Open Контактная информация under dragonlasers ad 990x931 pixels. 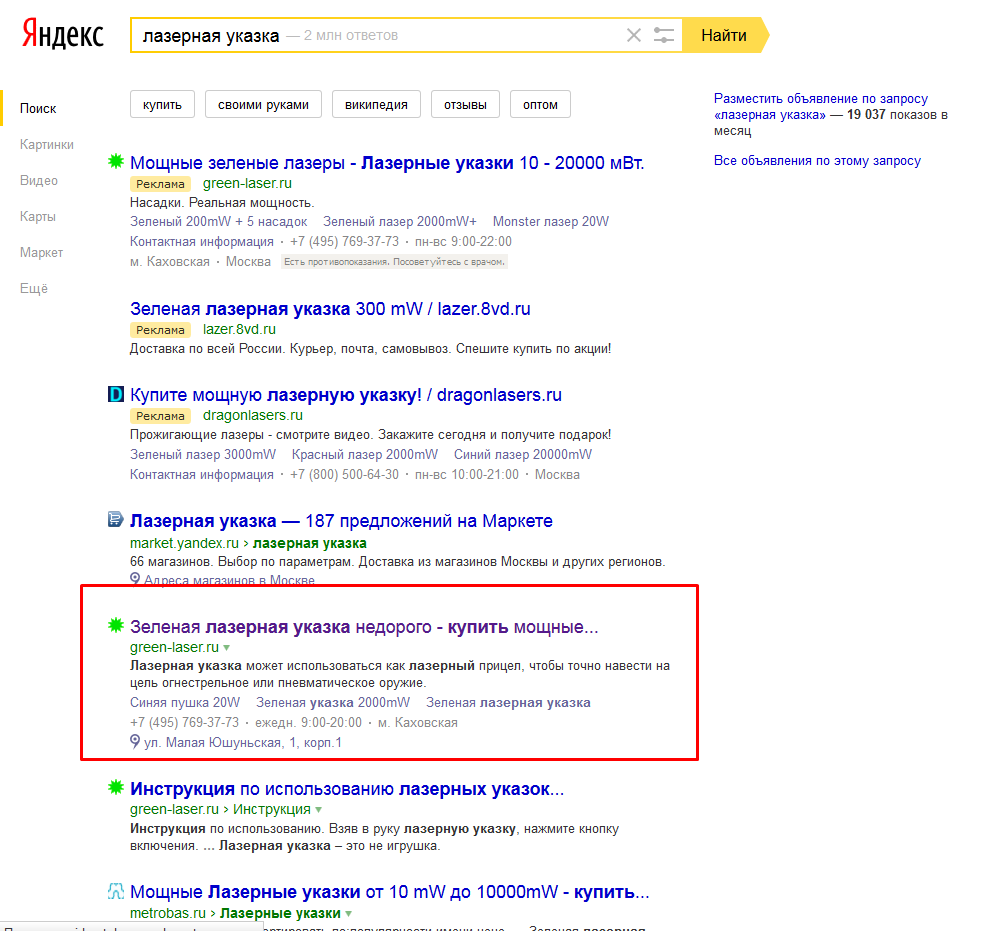point(202,475)
